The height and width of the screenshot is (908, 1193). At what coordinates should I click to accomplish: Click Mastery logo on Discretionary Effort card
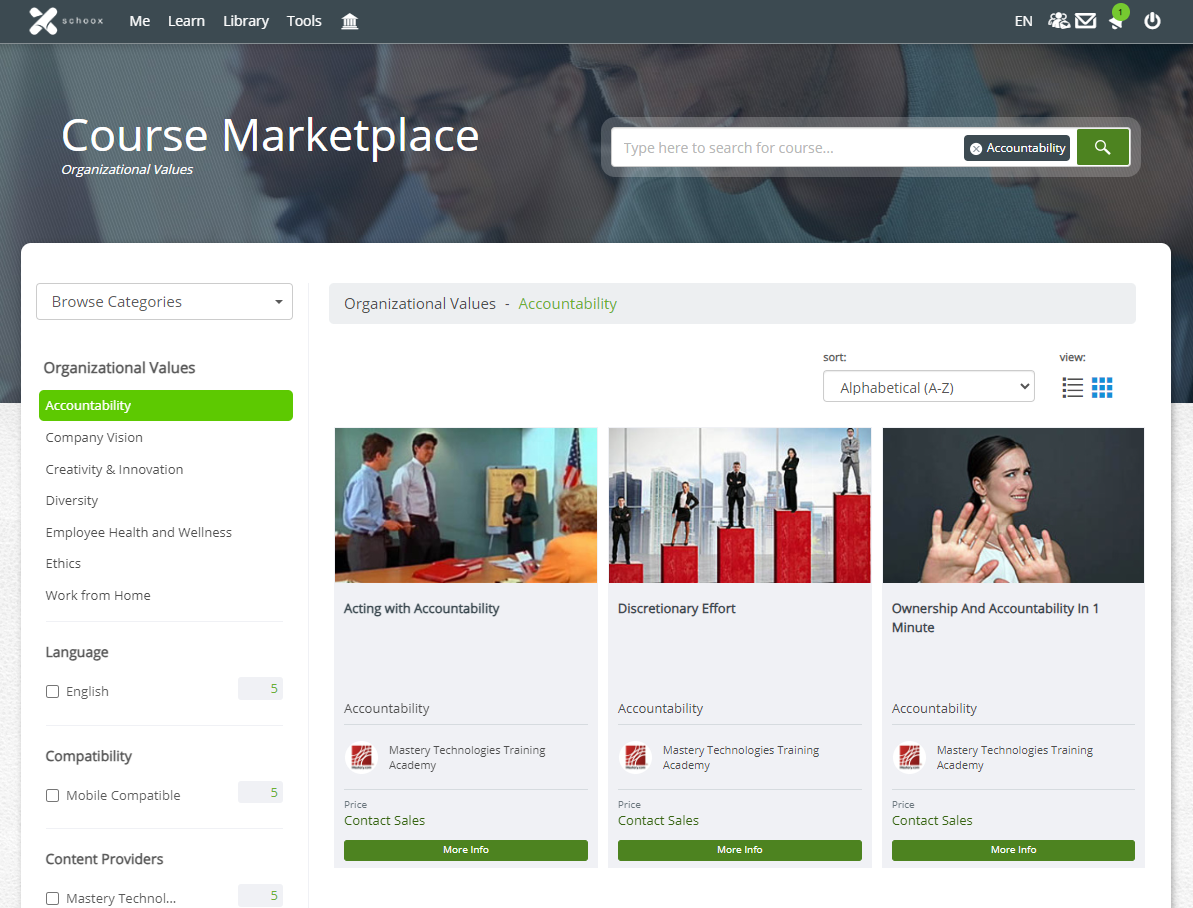coord(636,757)
